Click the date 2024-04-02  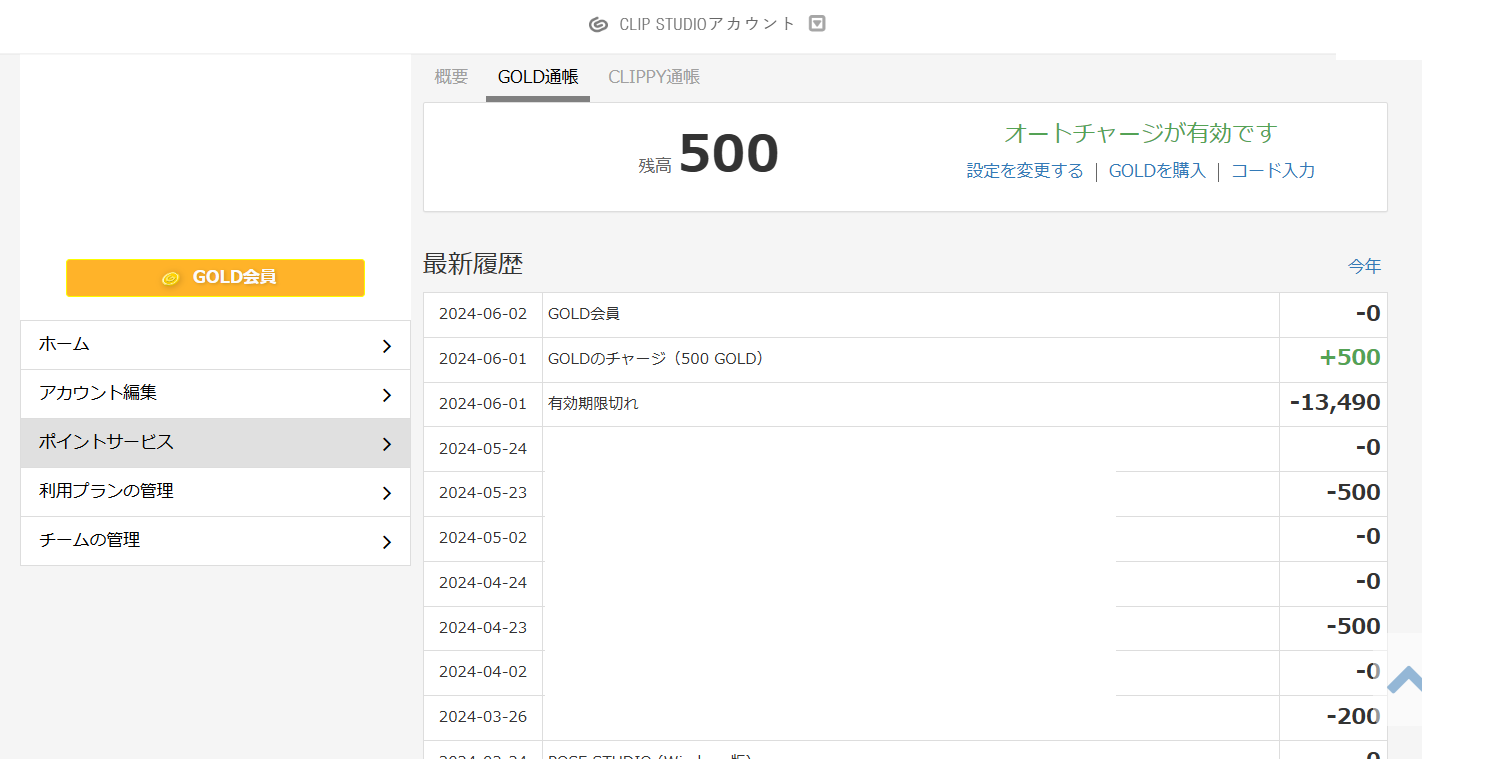(x=483, y=672)
